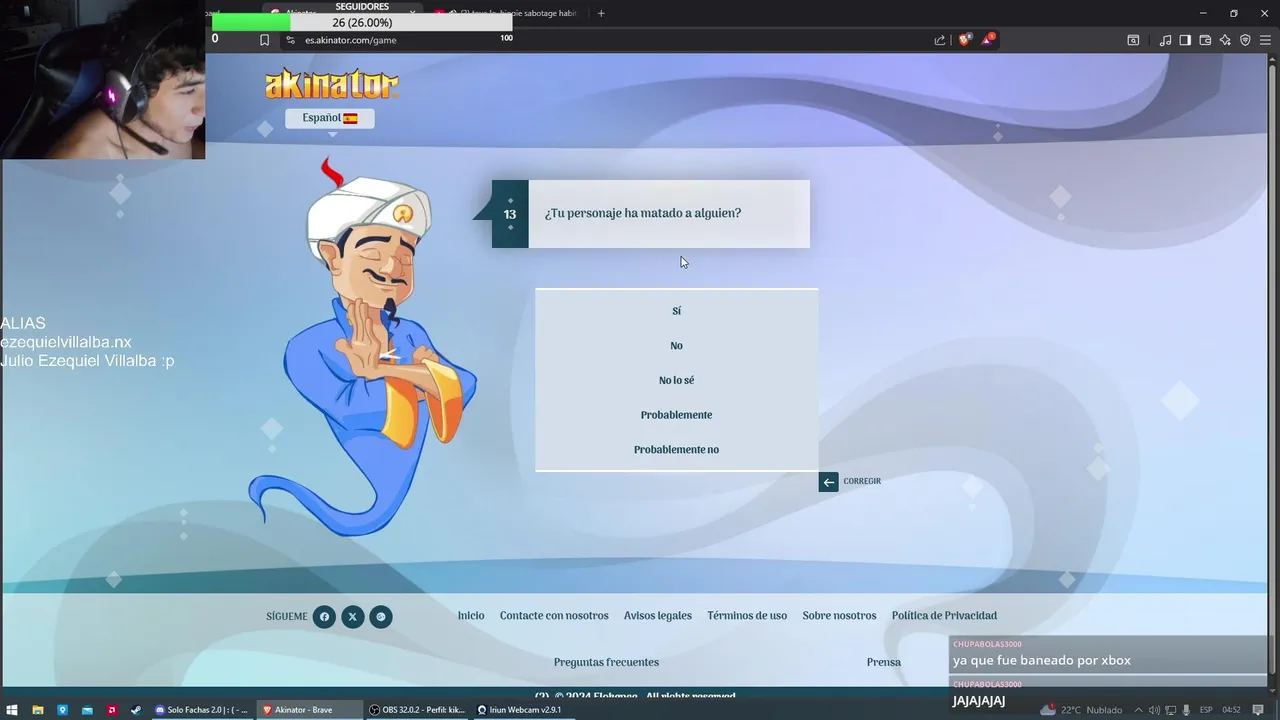Open the red AMD app in taskbar
This screenshot has height=720, width=1280.
(112, 710)
